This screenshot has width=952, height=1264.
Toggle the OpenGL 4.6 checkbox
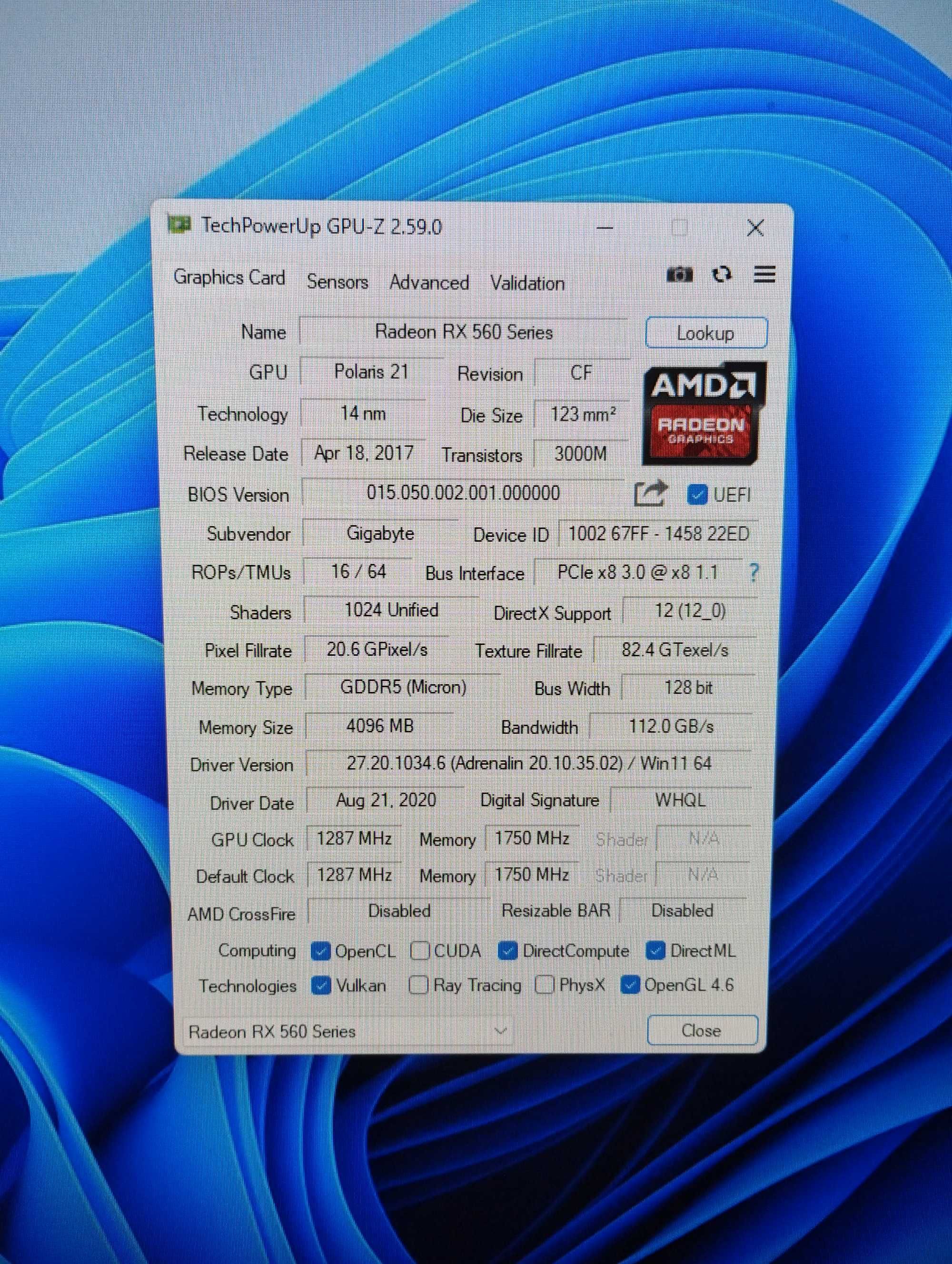[x=630, y=985]
